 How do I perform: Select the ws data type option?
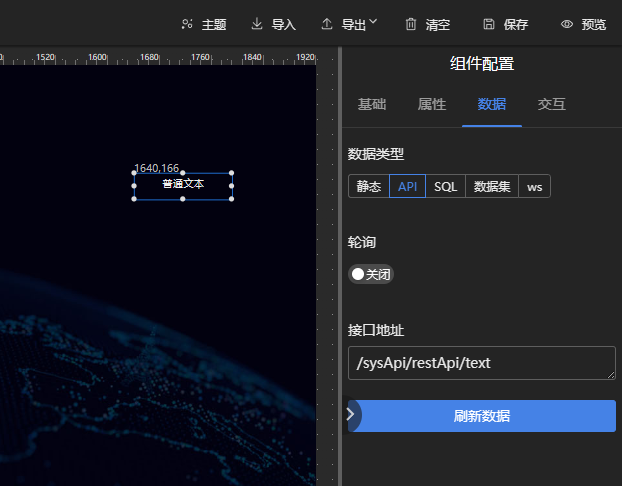tap(534, 187)
